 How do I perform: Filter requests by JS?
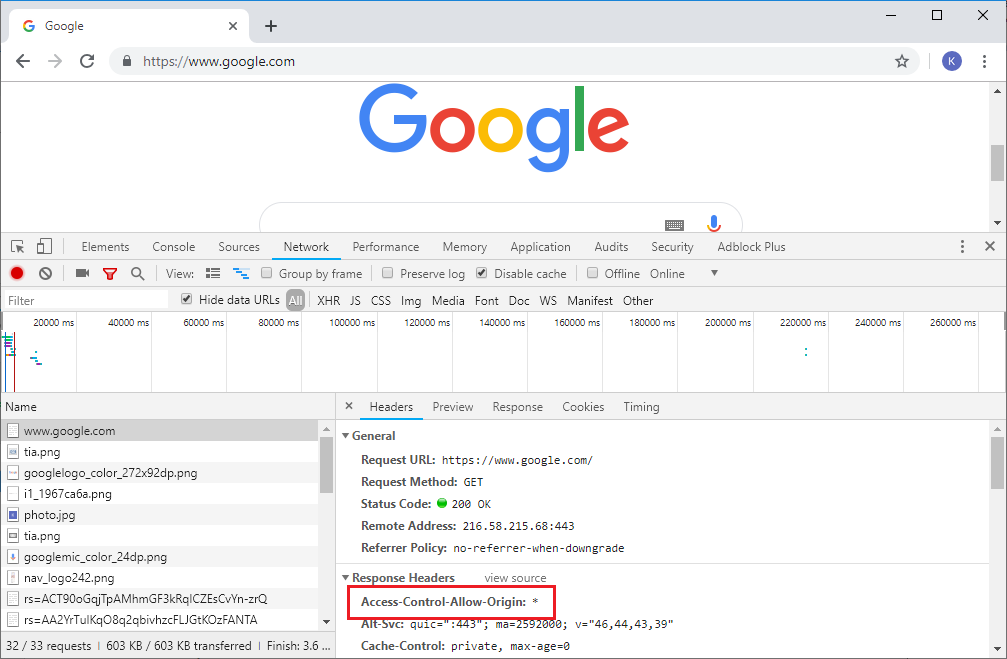coord(355,301)
